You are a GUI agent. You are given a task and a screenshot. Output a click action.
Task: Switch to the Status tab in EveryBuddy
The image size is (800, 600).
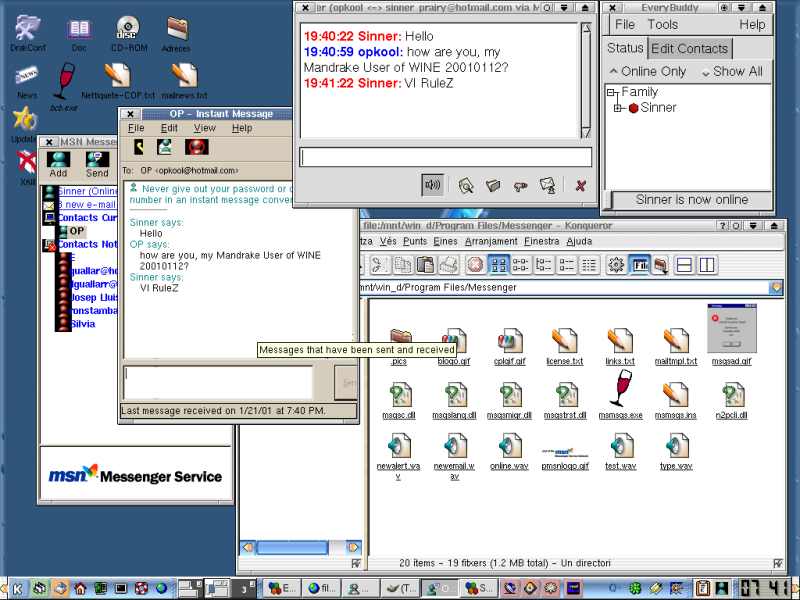(x=625, y=48)
